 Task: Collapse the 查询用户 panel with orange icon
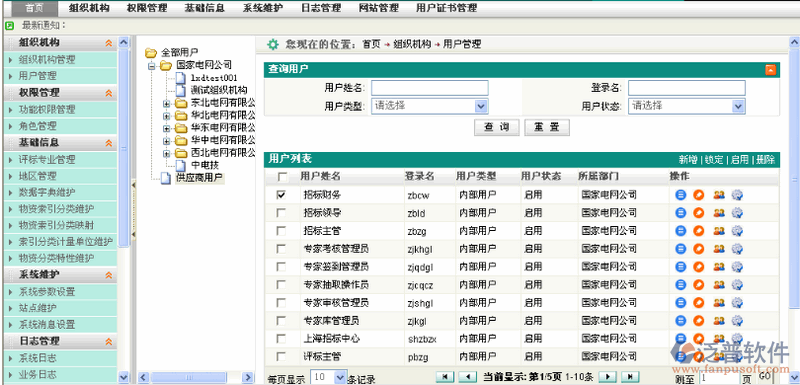(x=770, y=70)
